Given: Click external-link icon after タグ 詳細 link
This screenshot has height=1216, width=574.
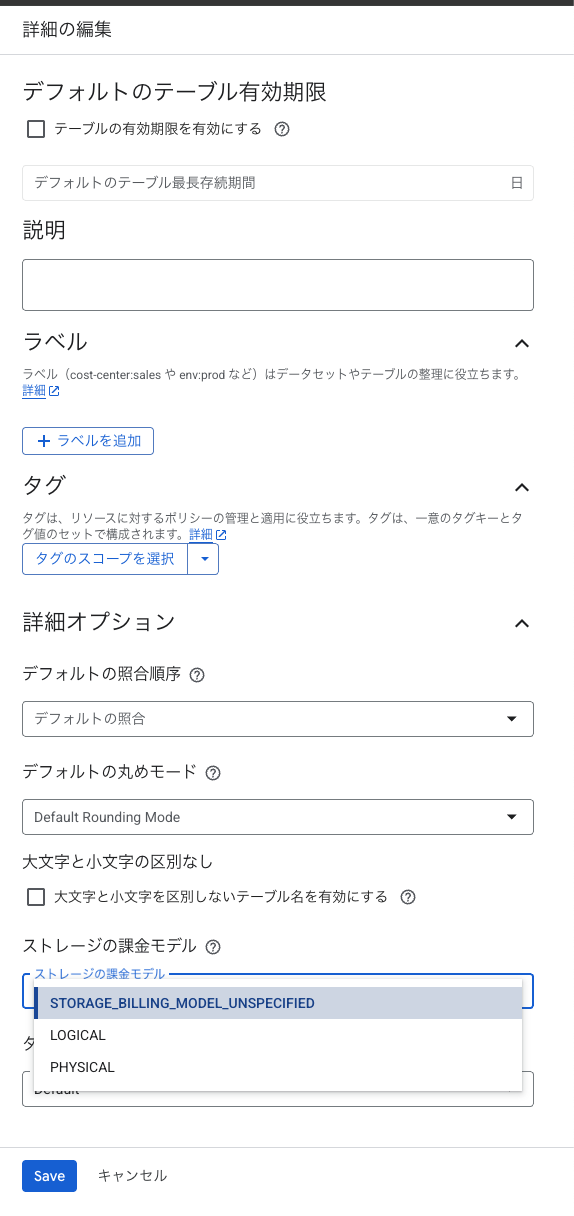Looking at the screenshot, I should (x=221, y=535).
